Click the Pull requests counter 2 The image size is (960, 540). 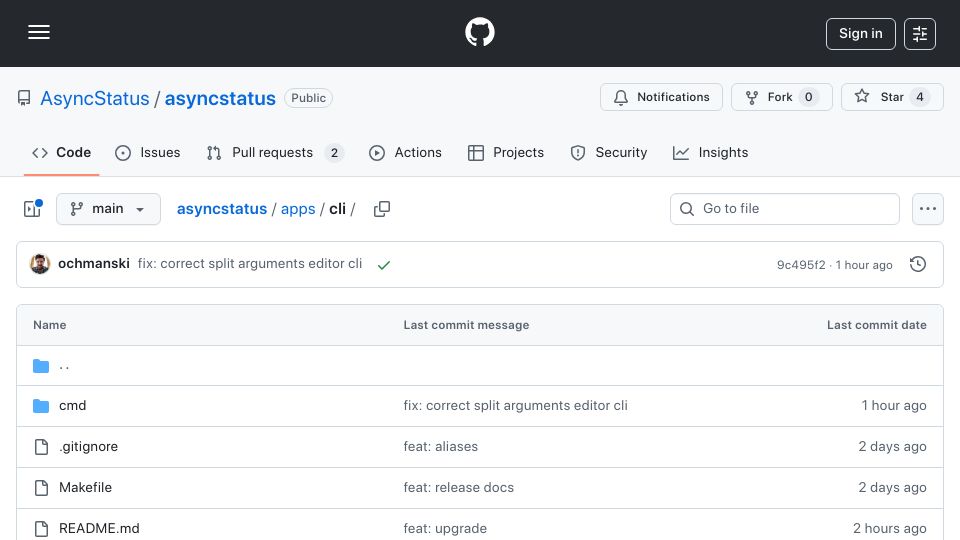tap(334, 152)
